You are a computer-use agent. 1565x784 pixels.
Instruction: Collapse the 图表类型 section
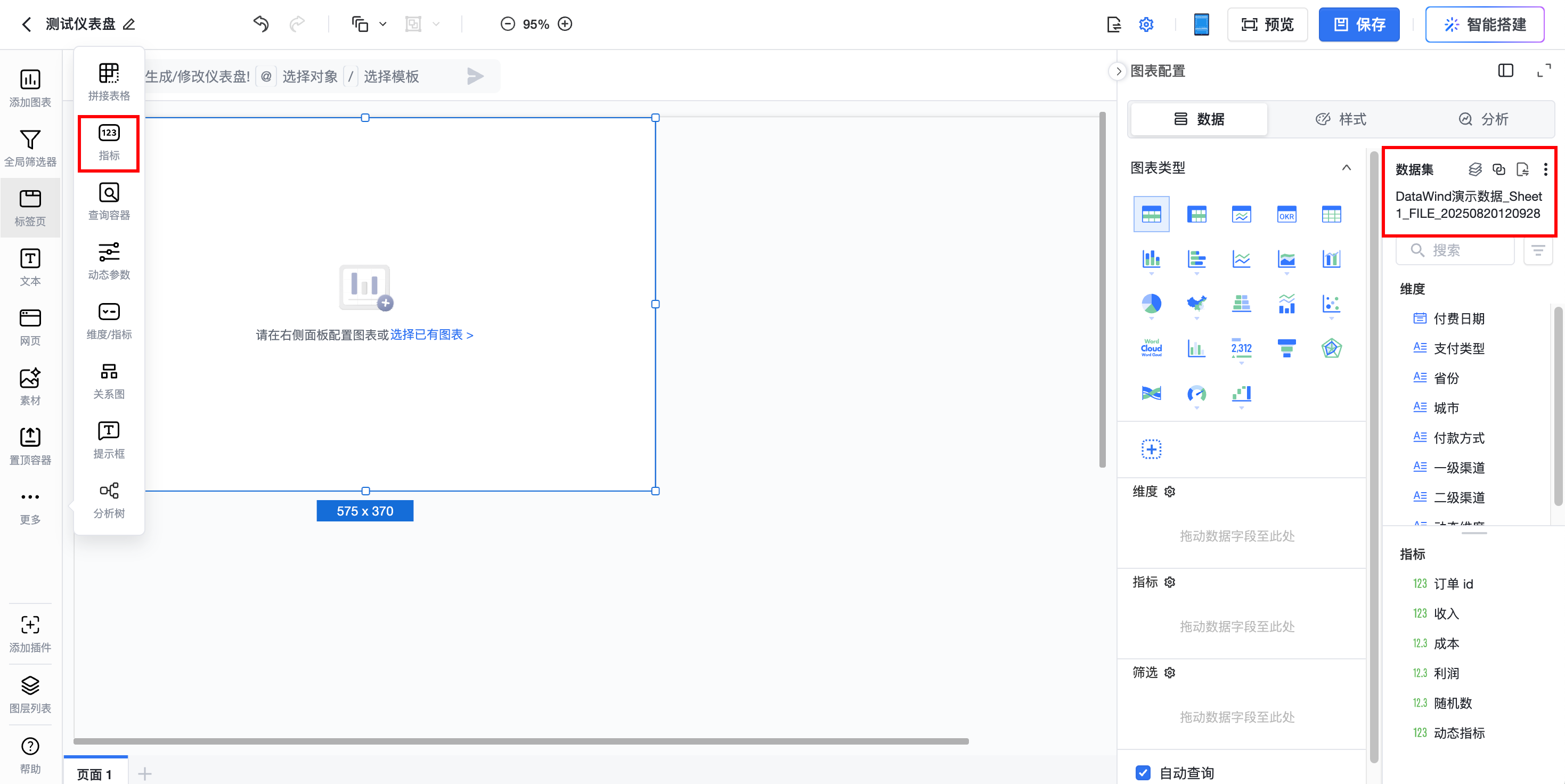tap(1346, 168)
